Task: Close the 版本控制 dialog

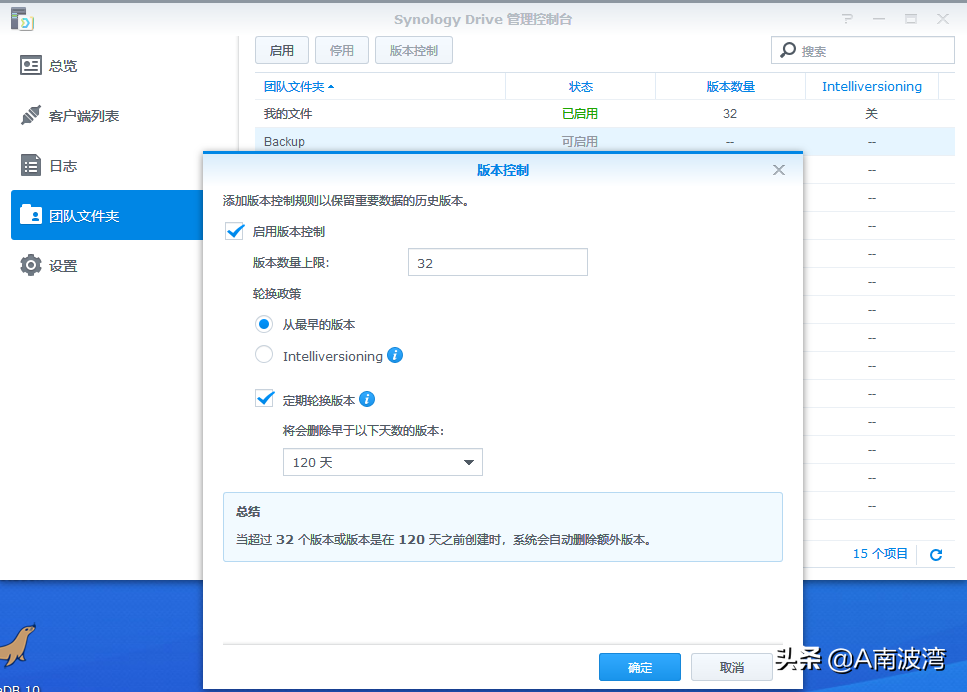Action: tap(779, 170)
